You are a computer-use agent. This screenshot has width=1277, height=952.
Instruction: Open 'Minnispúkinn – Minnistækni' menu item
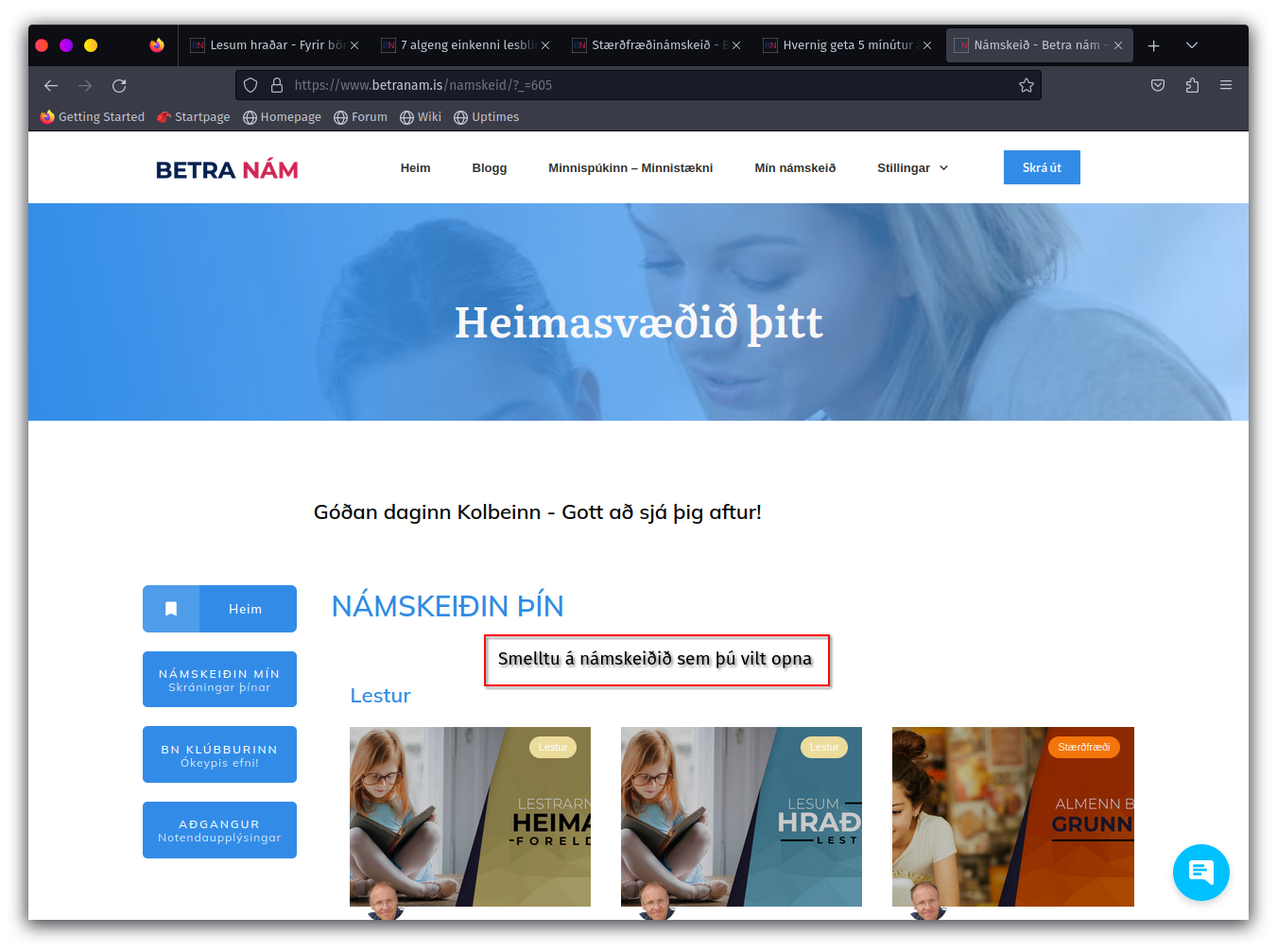coord(630,168)
